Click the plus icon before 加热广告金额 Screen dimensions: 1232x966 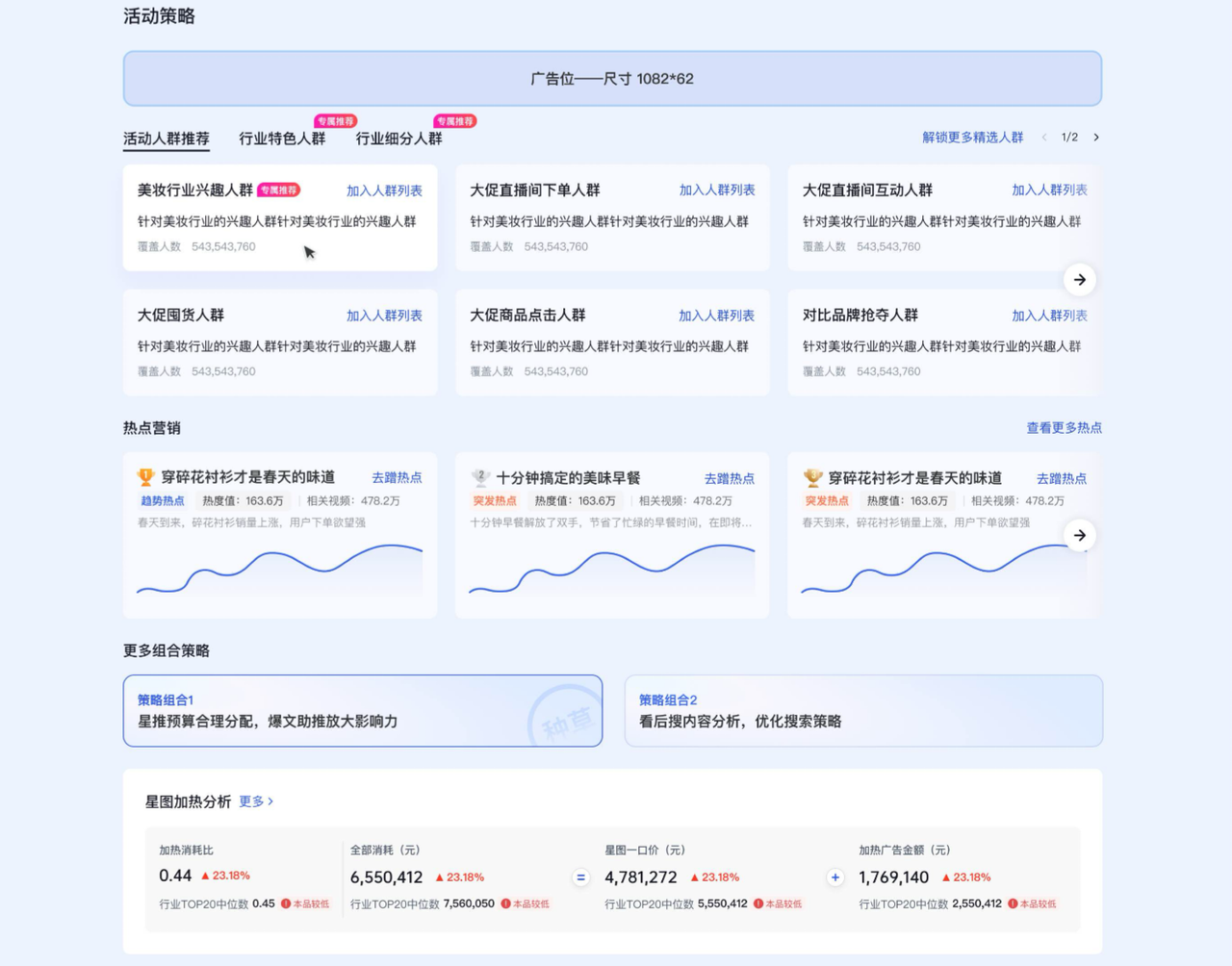coord(834,877)
